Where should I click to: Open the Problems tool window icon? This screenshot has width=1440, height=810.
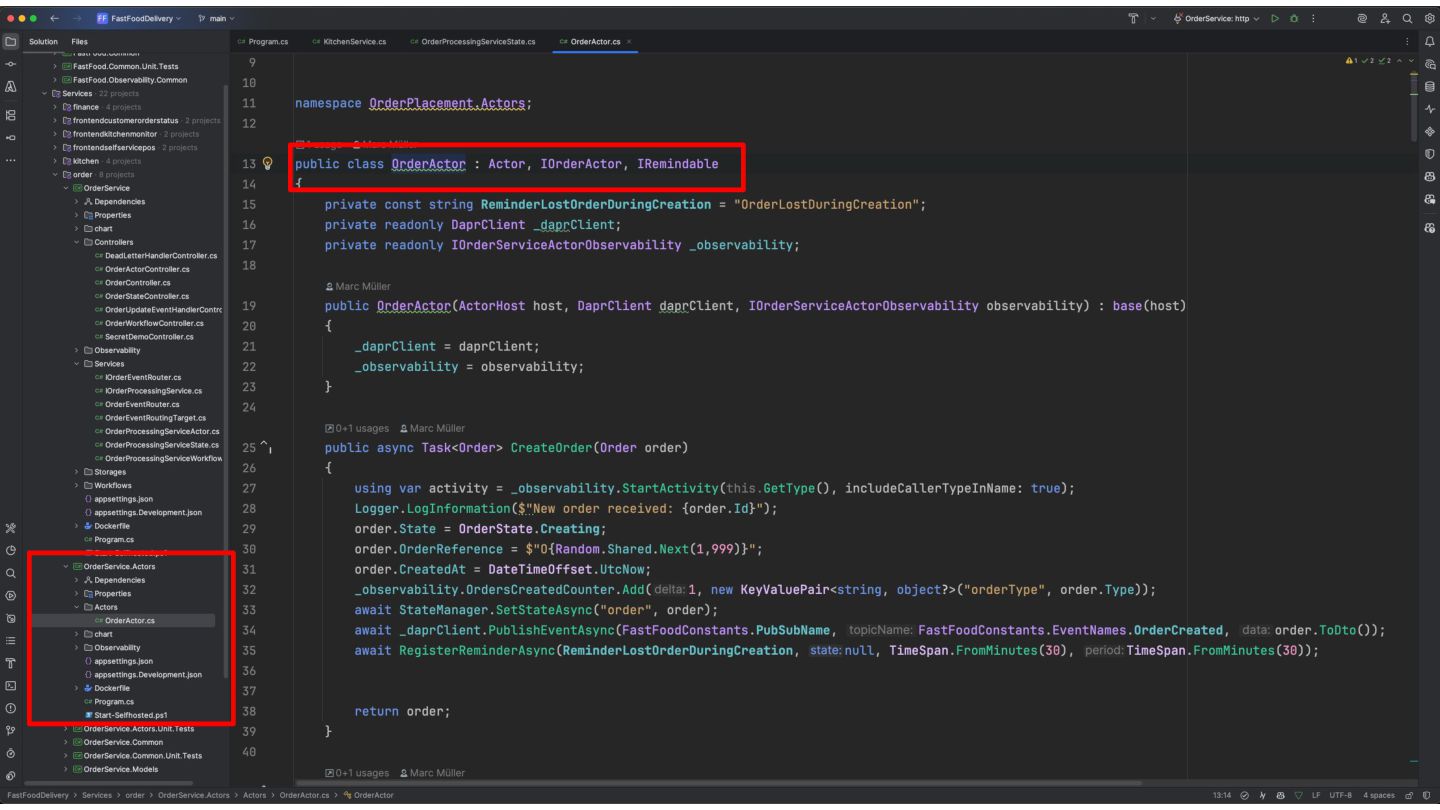(x=10, y=709)
